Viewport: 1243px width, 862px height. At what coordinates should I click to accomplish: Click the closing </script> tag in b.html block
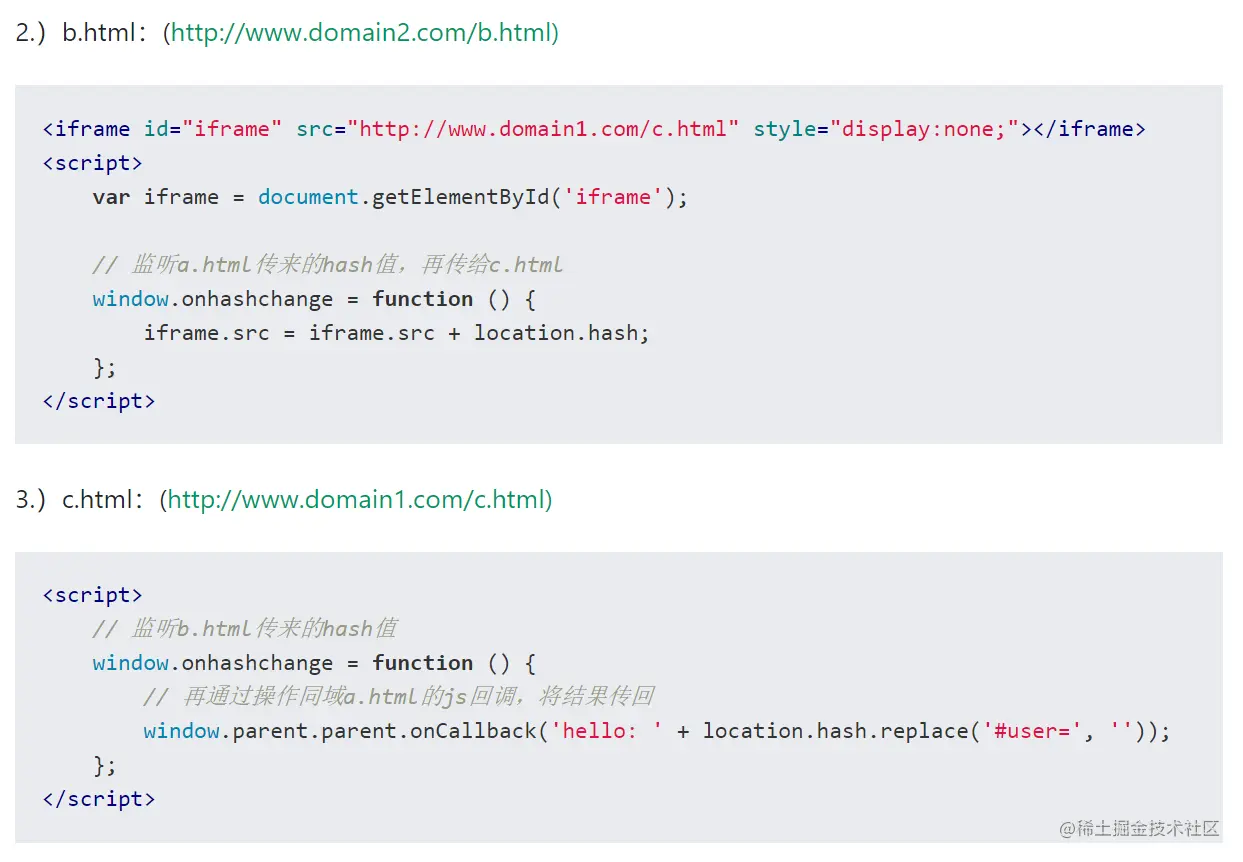[x=99, y=401]
